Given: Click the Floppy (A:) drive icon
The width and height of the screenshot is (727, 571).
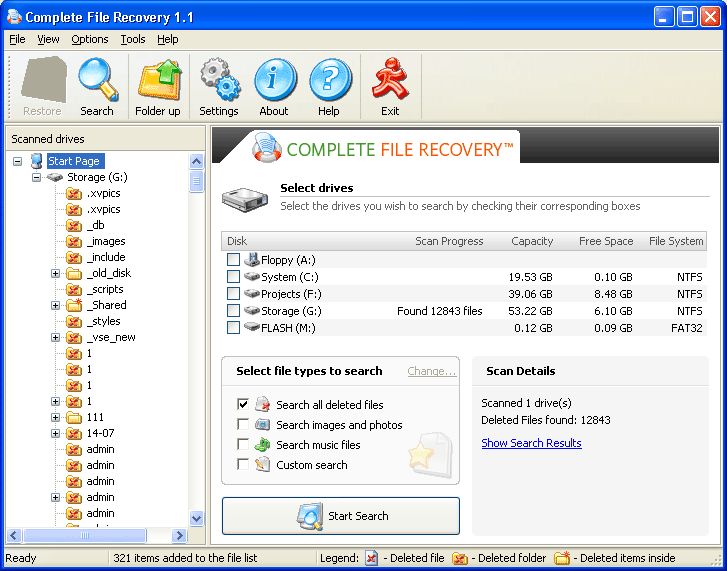Looking at the screenshot, I should tap(251, 260).
